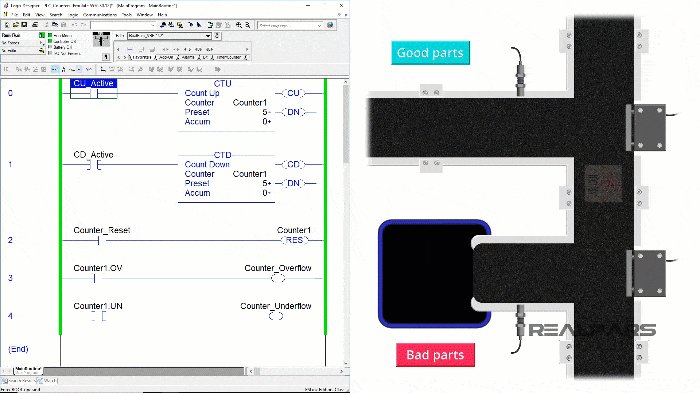700x393 pixels.
Task: Select the CU_Active contact on rung 0
Action: coord(94,89)
